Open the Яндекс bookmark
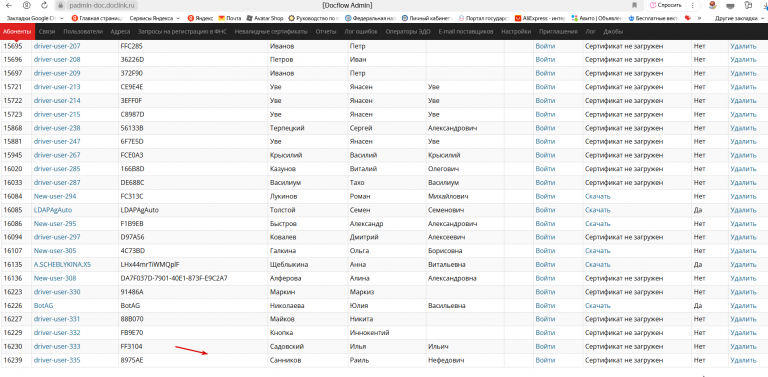Image resolution: width=768 pixels, height=377 pixels. click(x=199, y=18)
